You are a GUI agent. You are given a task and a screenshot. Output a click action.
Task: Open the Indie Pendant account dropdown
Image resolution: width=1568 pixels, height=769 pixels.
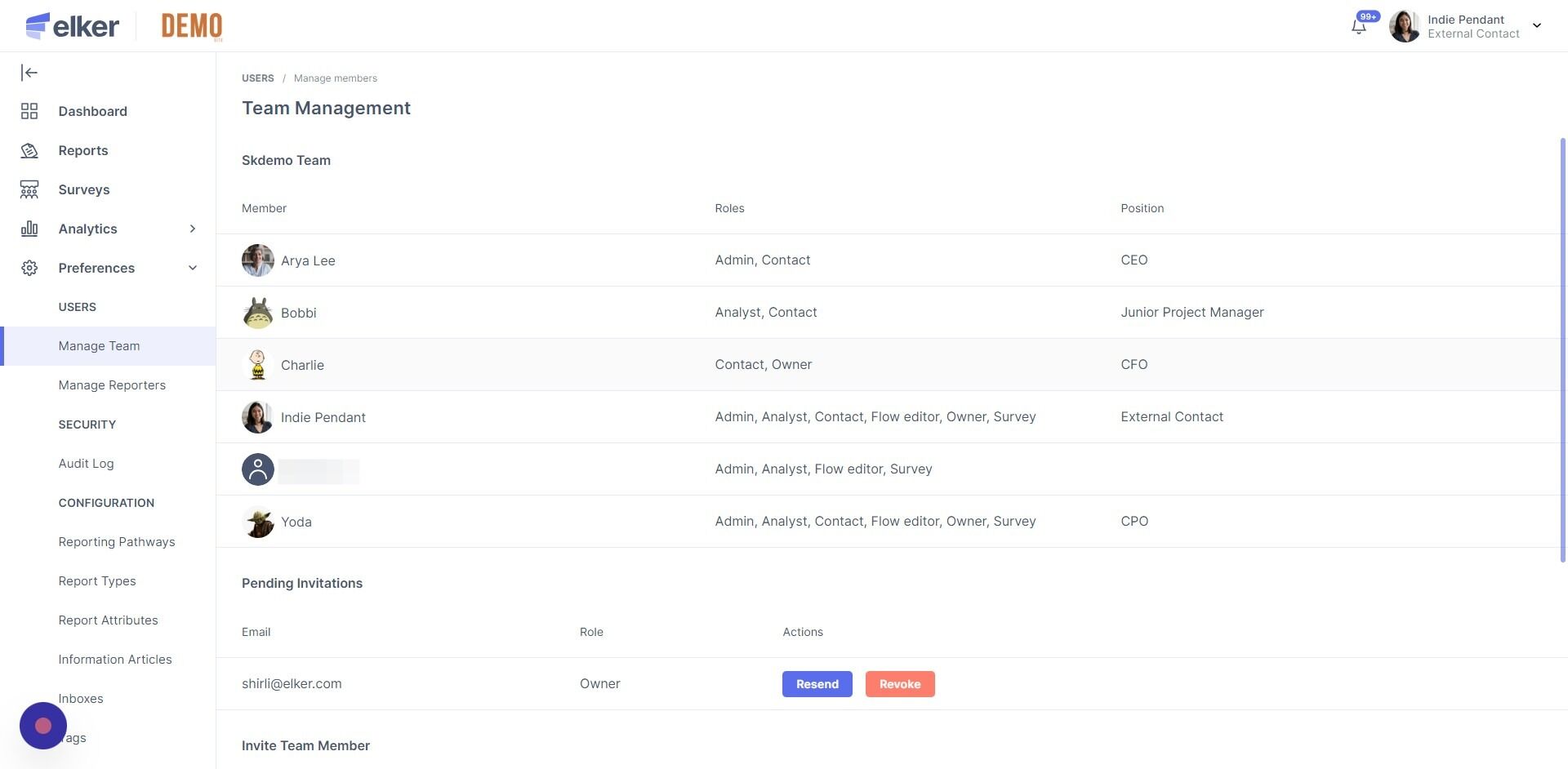click(1536, 26)
